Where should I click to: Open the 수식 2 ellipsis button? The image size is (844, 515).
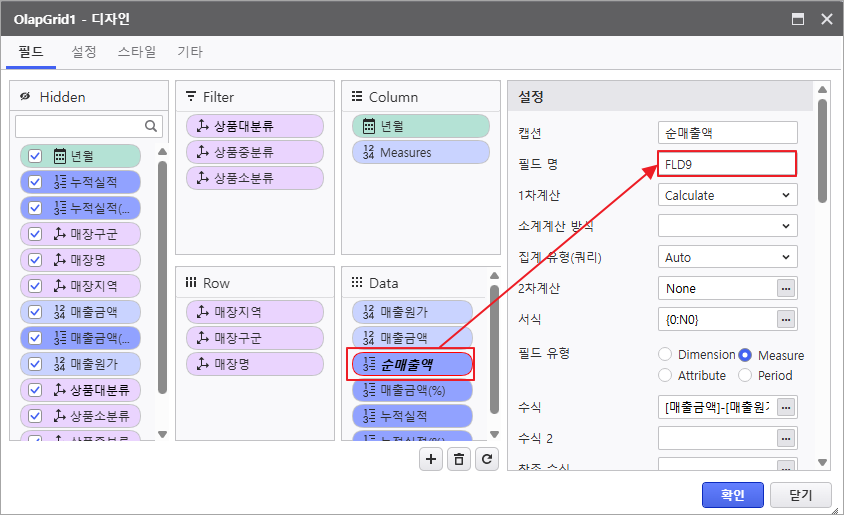point(787,438)
